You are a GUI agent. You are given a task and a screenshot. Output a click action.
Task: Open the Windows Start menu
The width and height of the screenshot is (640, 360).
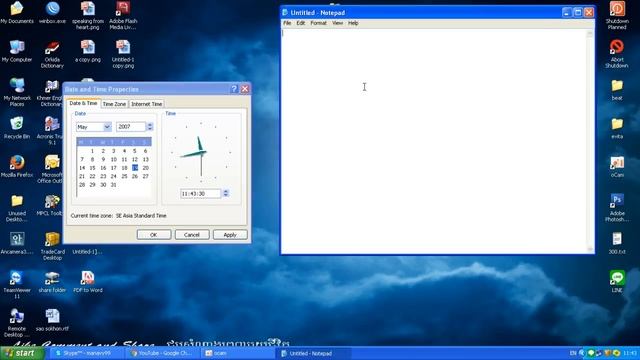tap(22, 353)
